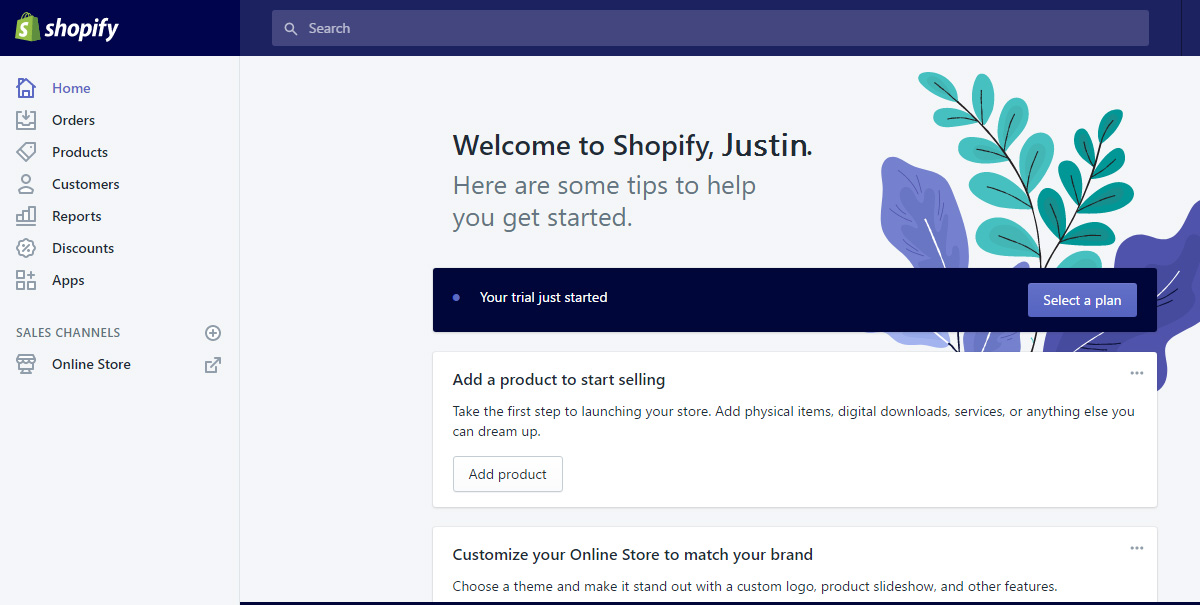Click into the Search field
1200x605 pixels.
pos(710,28)
